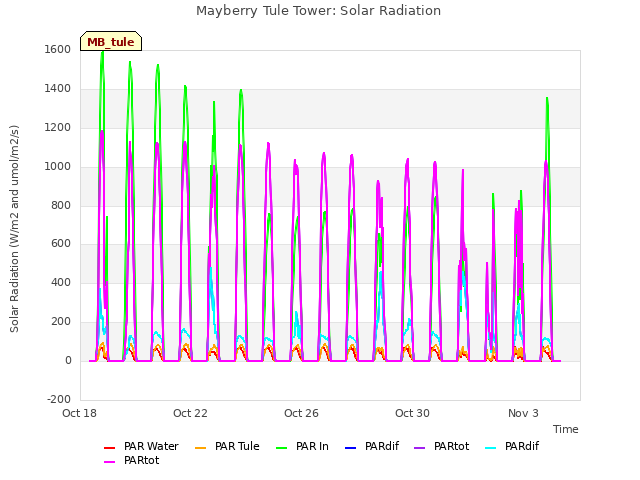
Task: Click the Oct 30 x-axis date label
Action: click(412, 413)
